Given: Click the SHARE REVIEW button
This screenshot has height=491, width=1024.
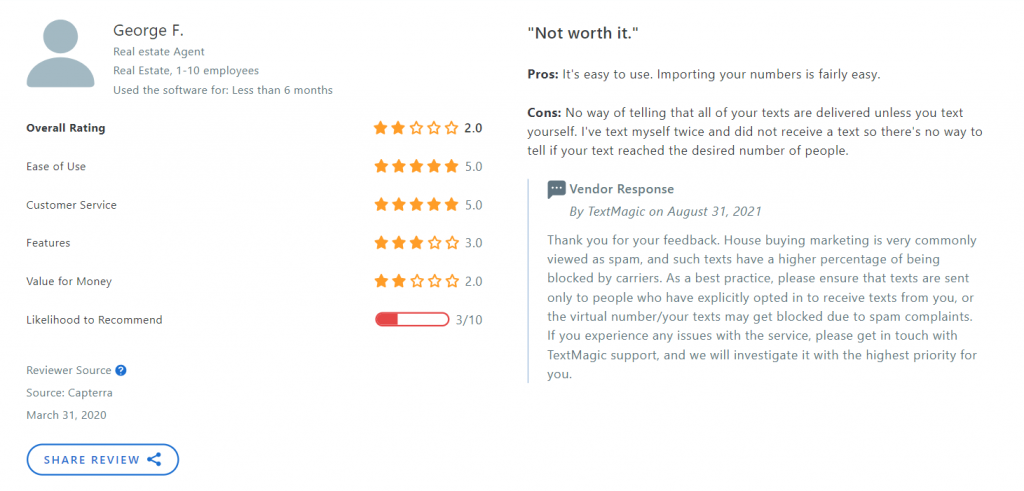Looking at the screenshot, I should (103, 460).
